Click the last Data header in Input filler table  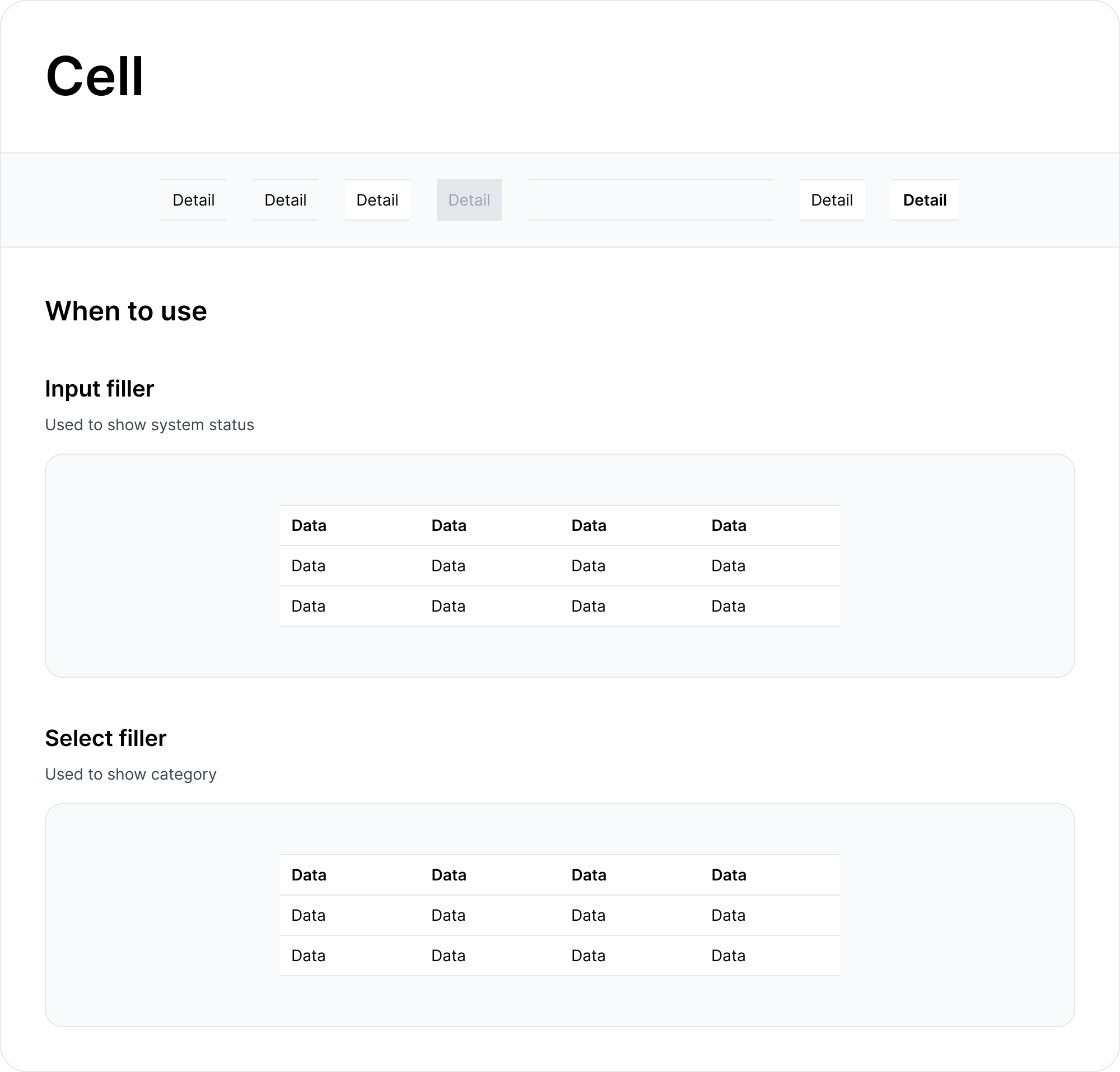coord(729,525)
